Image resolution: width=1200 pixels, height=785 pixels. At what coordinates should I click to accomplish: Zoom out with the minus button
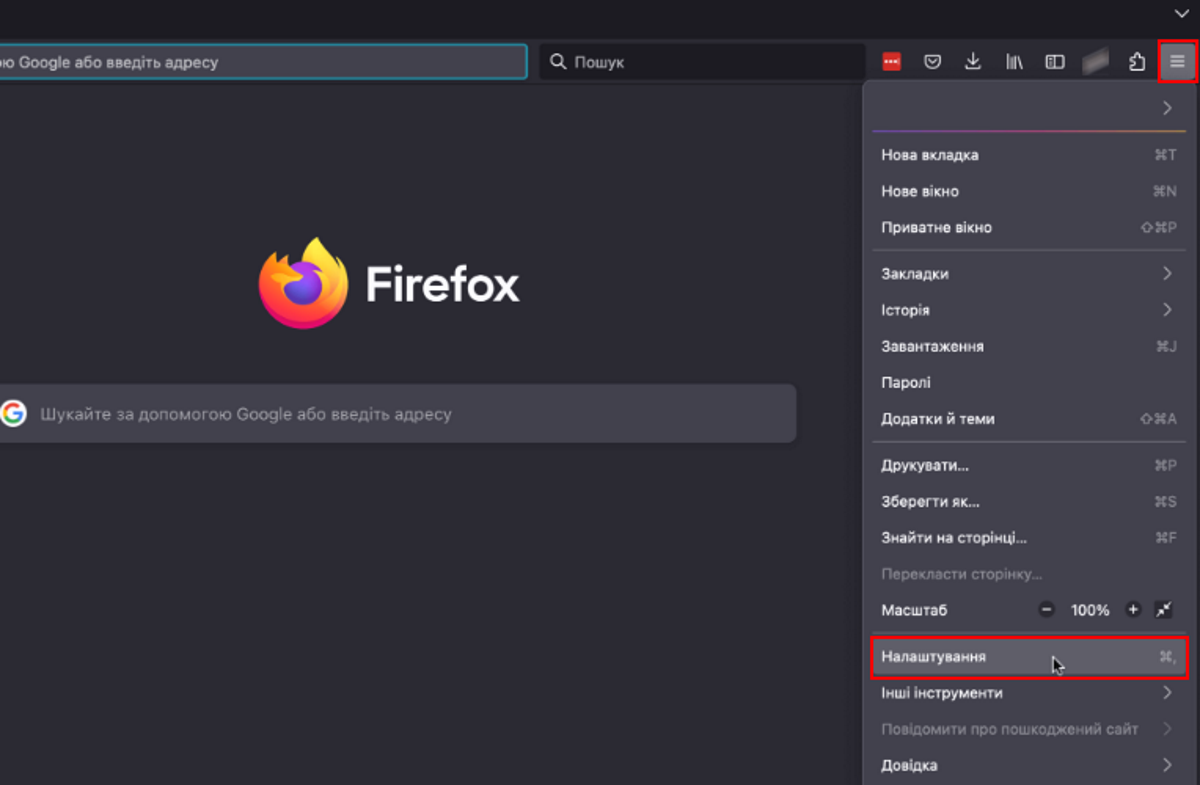tap(1046, 610)
